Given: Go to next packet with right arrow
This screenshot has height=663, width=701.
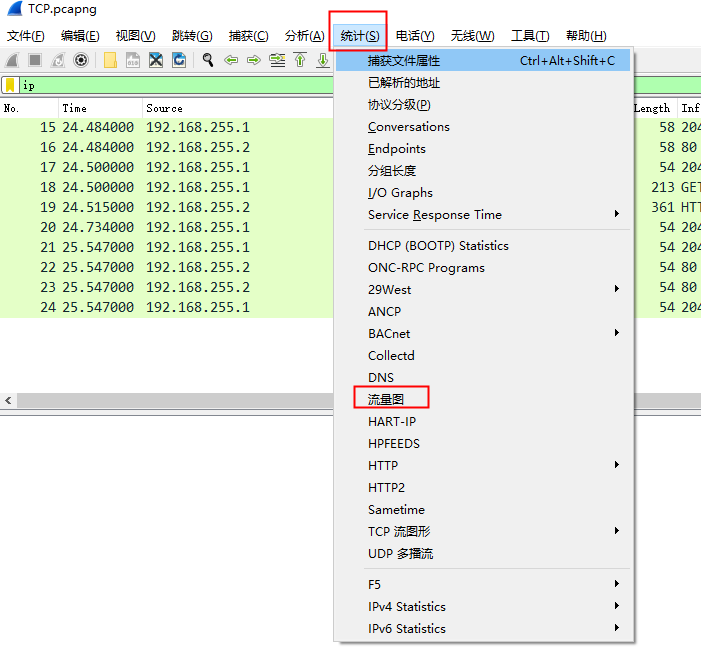Looking at the screenshot, I should click(x=254, y=60).
